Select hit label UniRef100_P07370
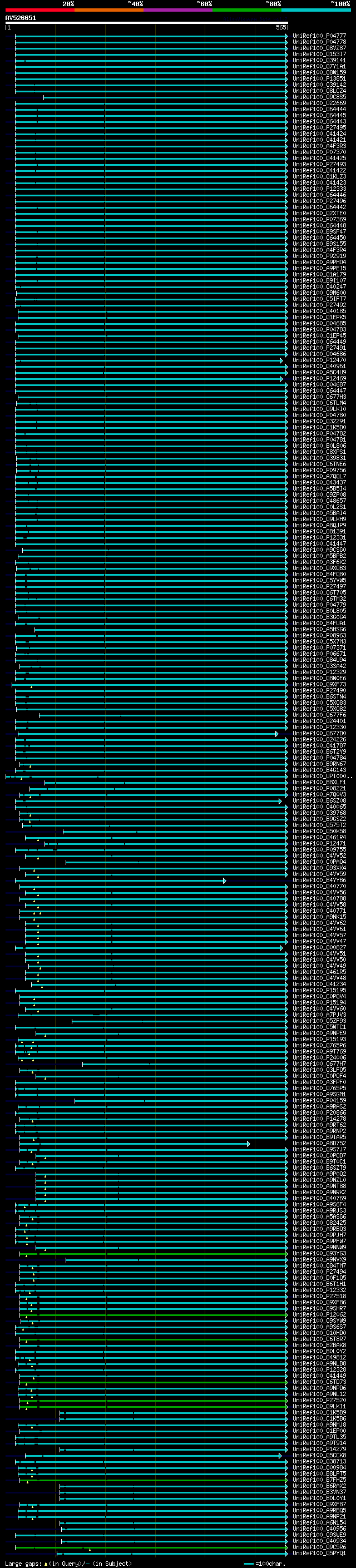The height and width of the screenshot is (1568, 356). (319, 152)
